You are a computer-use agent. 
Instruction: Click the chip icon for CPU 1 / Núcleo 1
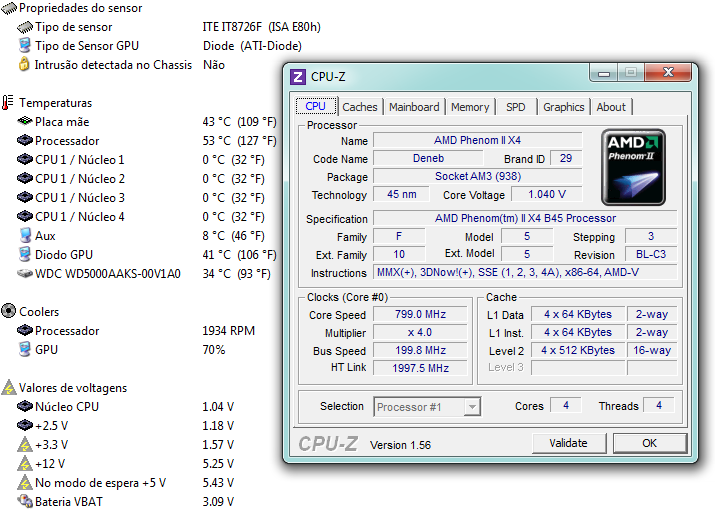pyautogui.click(x=25, y=160)
